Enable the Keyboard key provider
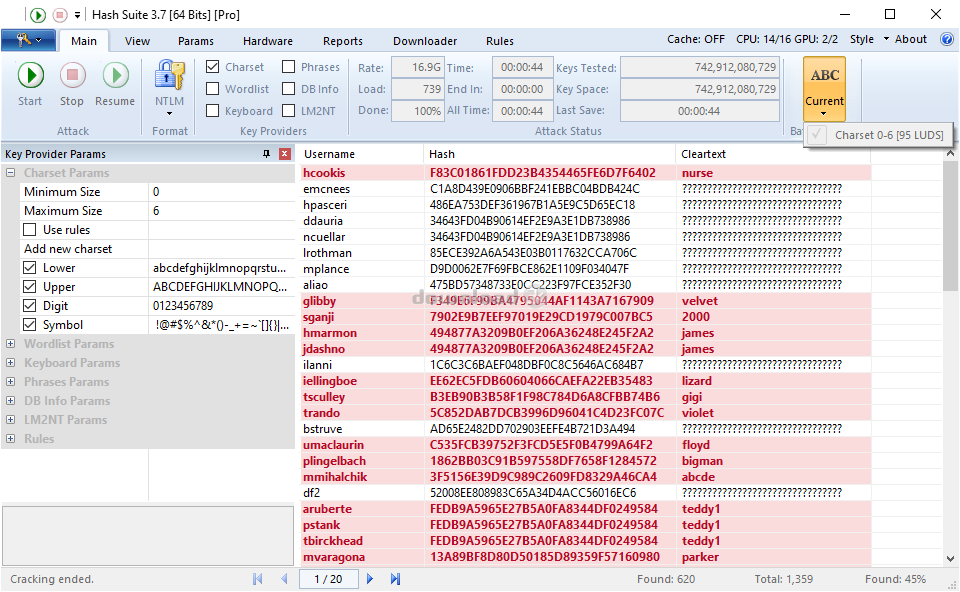 tap(212, 111)
